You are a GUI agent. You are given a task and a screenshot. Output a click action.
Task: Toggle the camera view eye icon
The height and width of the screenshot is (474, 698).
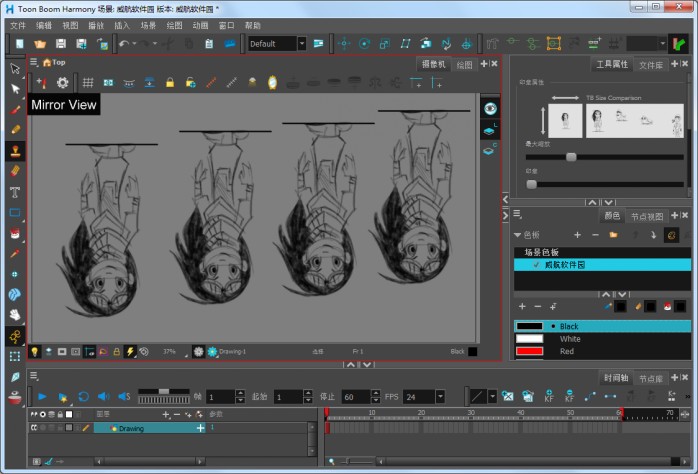coord(490,109)
